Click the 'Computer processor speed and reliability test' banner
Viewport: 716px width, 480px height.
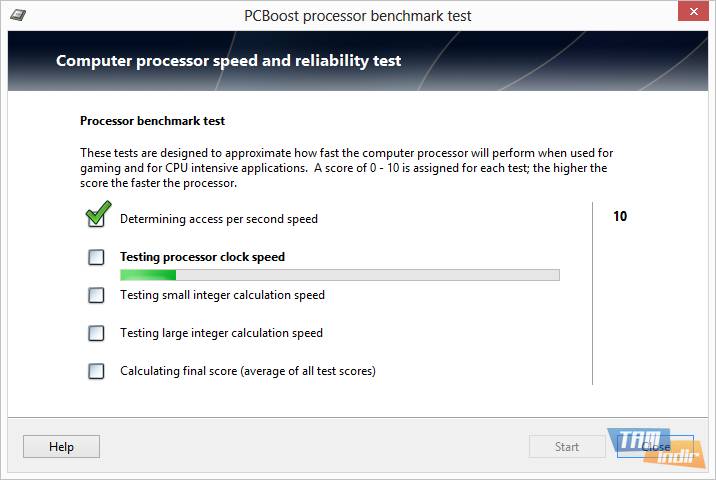(228, 61)
